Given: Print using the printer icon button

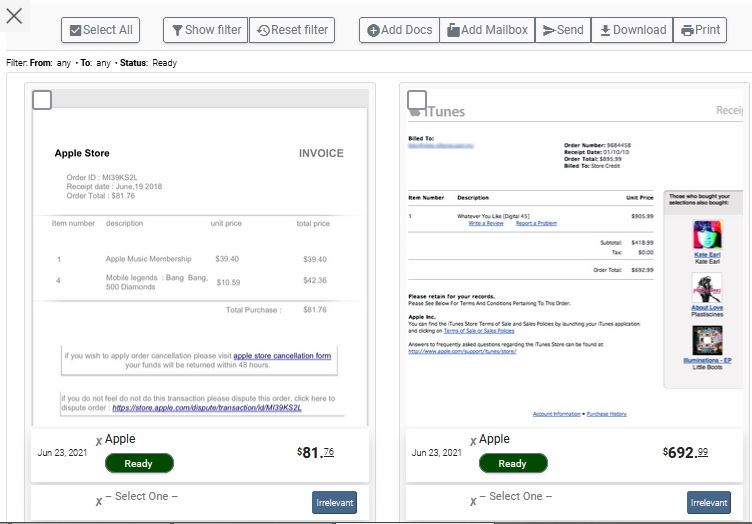Looking at the screenshot, I should point(700,30).
